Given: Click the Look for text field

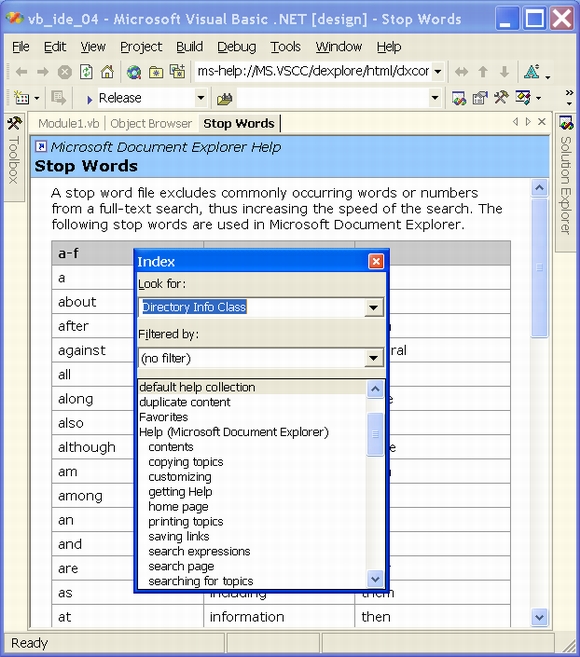Looking at the screenshot, I should (x=252, y=308).
